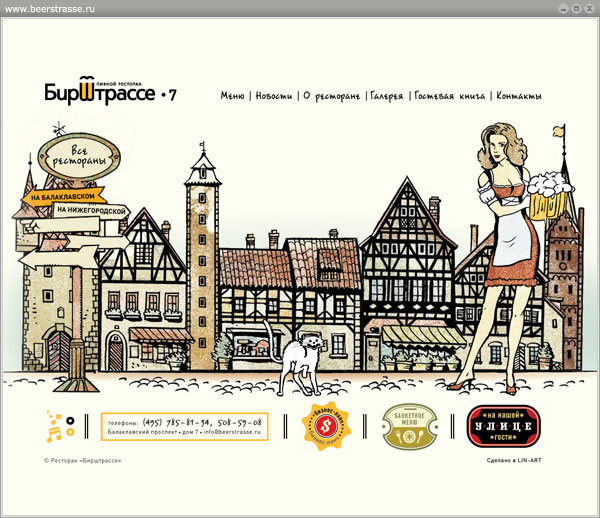Open the Бизнес-ланч orange badge
Screen dimensions: 600x518
[x=326, y=426]
